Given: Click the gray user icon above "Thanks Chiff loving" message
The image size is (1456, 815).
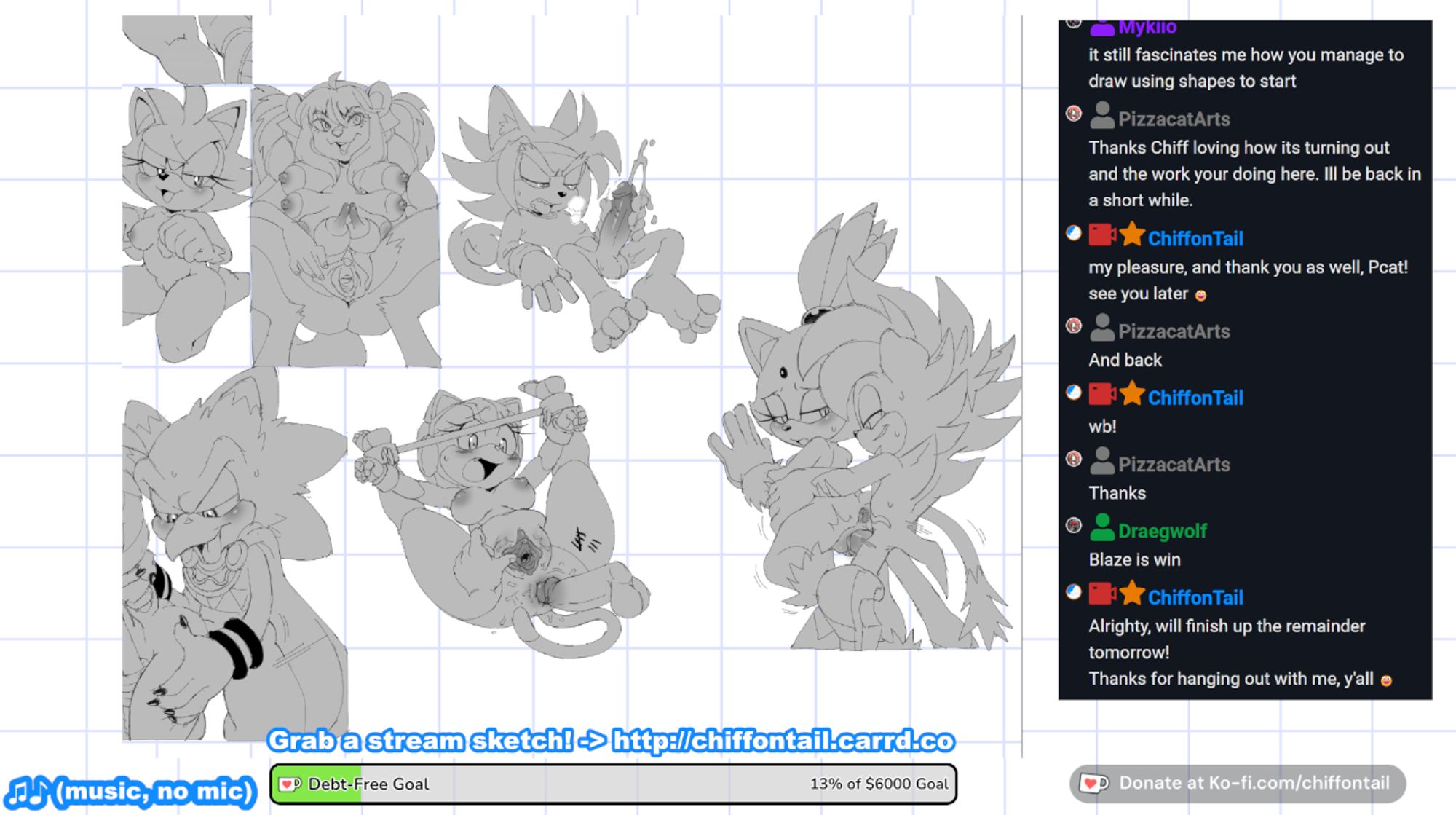Looking at the screenshot, I should (x=1102, y=115).
